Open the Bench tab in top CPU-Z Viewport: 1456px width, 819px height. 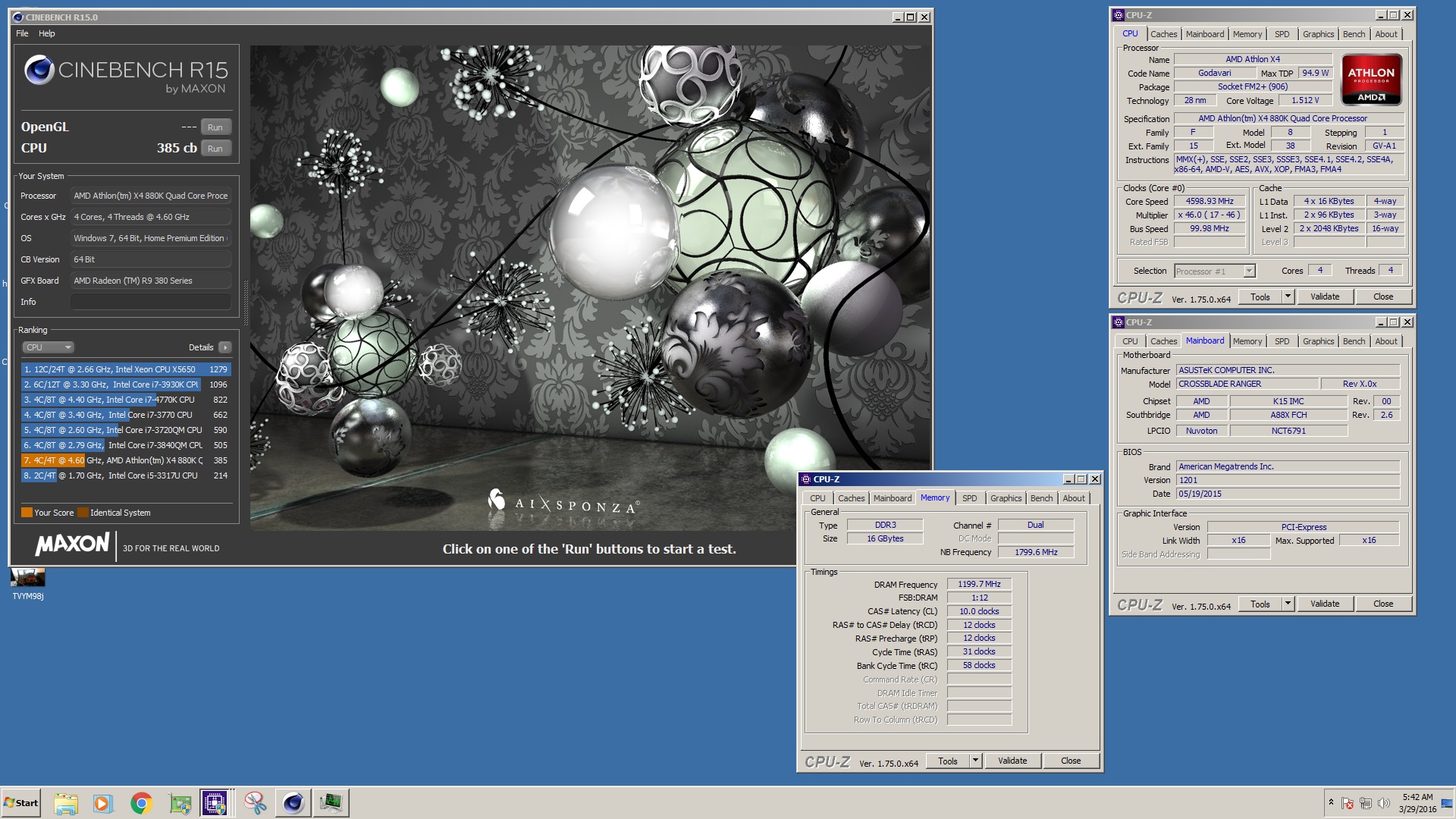tap(1354, 34)
